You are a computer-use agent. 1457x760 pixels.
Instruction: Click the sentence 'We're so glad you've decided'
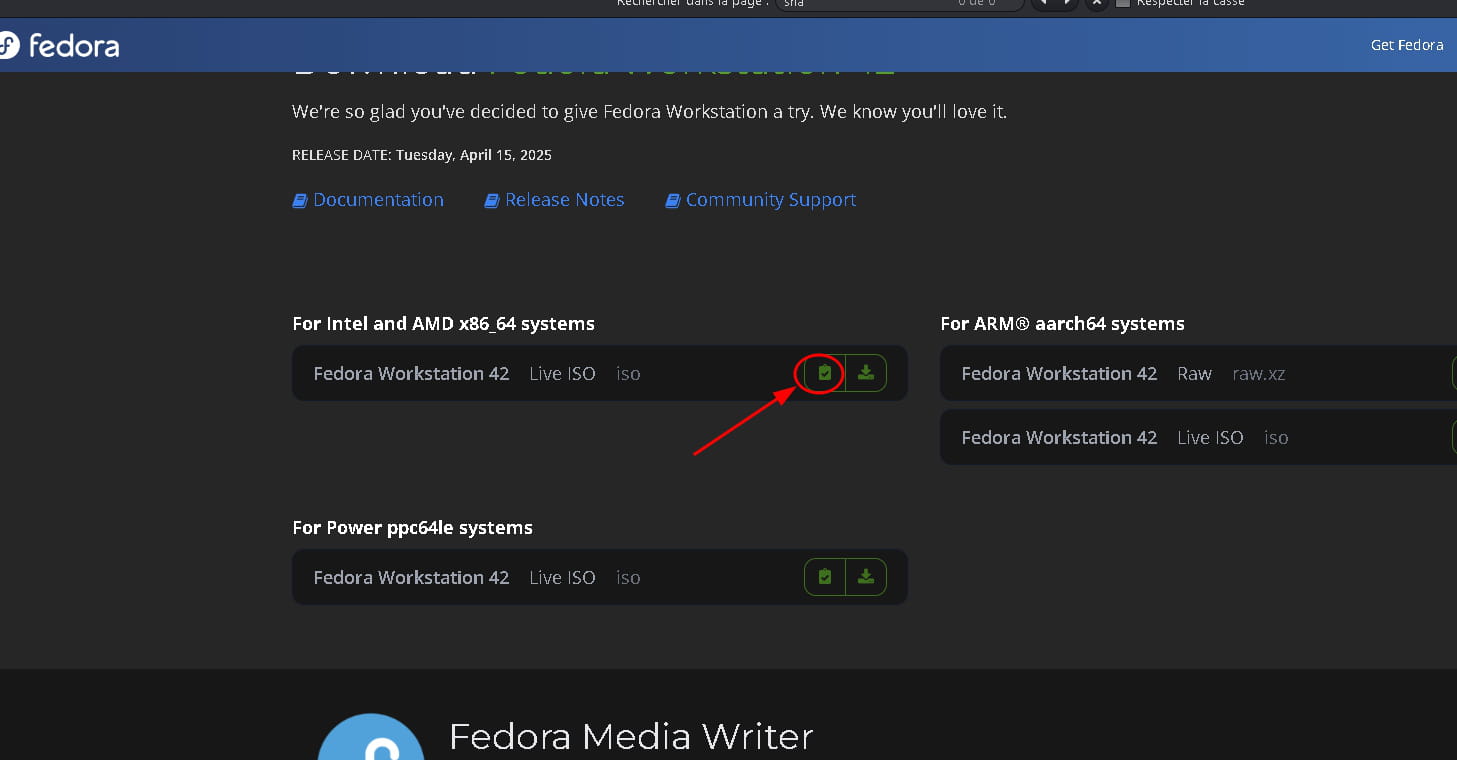click(649, 112)
